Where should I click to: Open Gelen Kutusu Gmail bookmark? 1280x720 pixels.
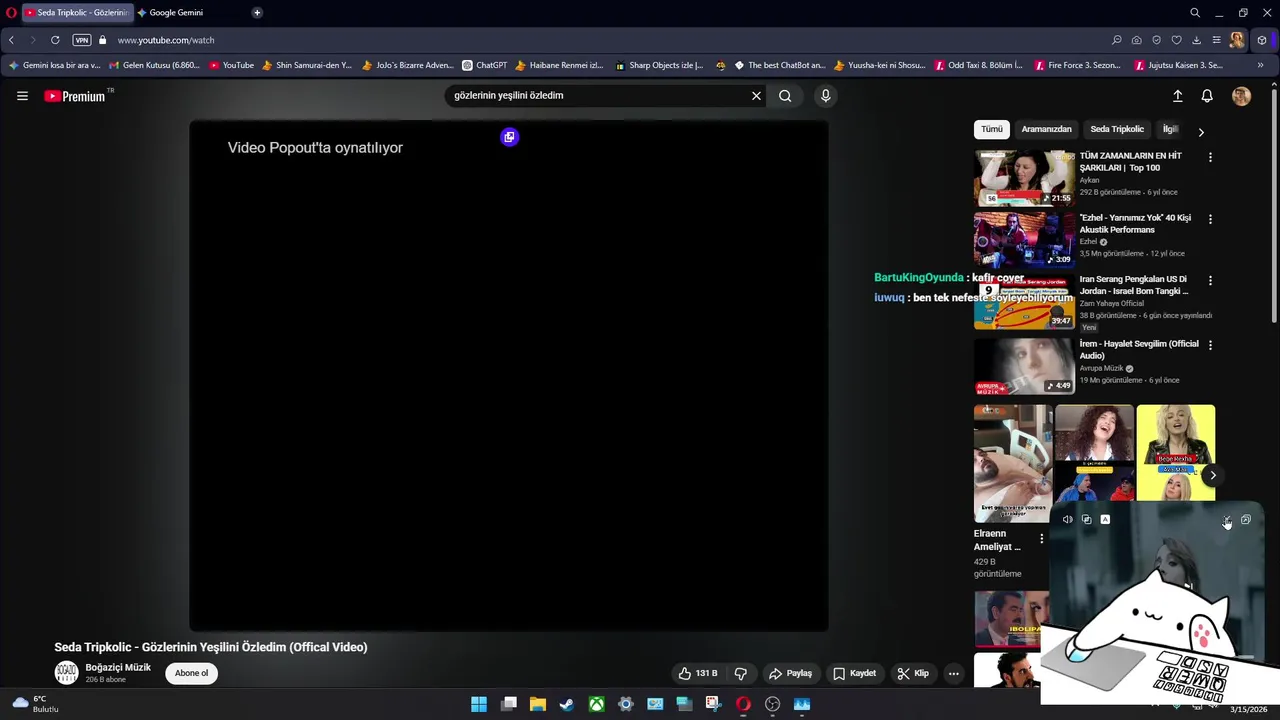(154, 66)
